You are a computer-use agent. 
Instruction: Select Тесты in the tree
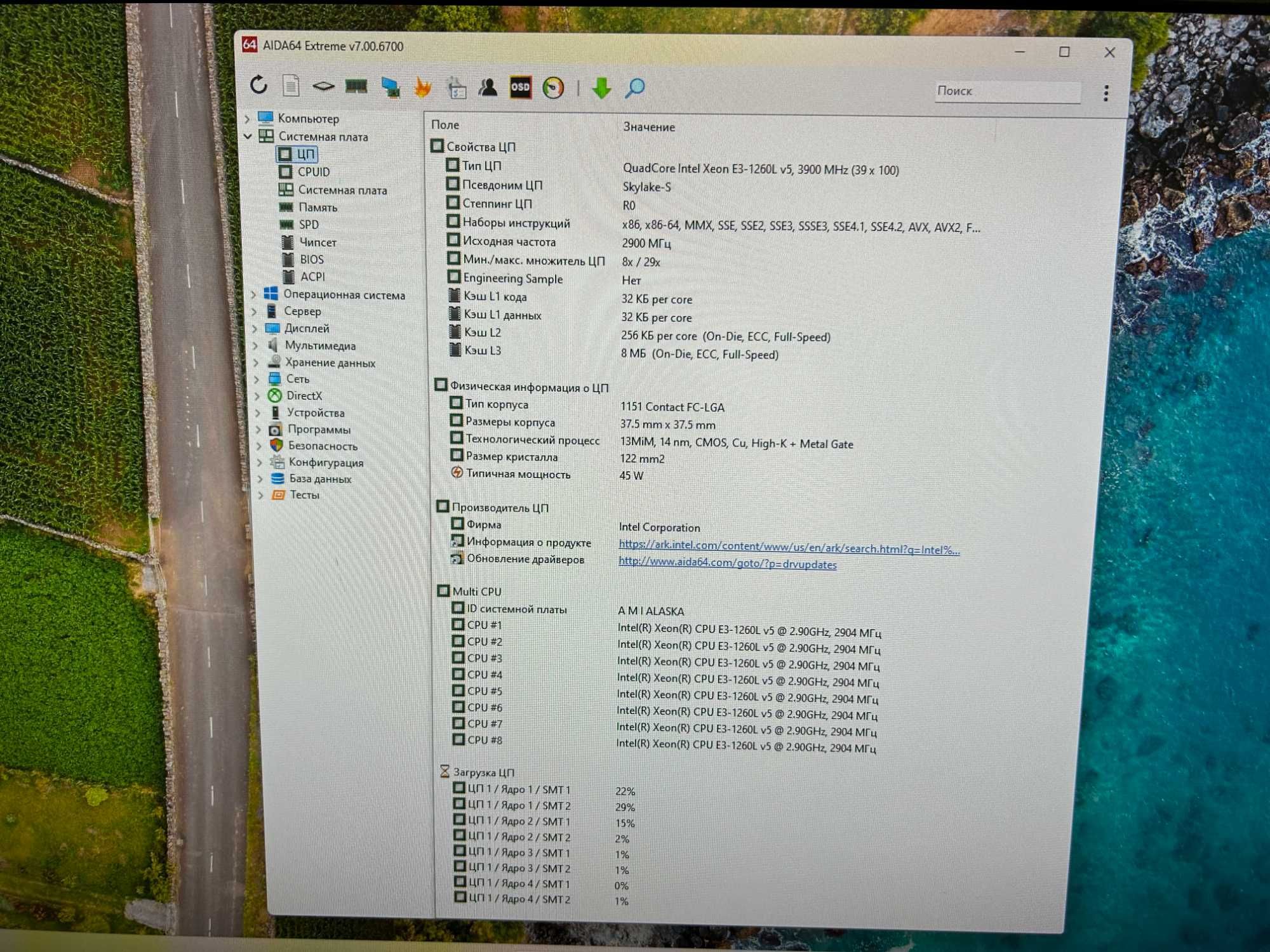(x=296, y=494)
